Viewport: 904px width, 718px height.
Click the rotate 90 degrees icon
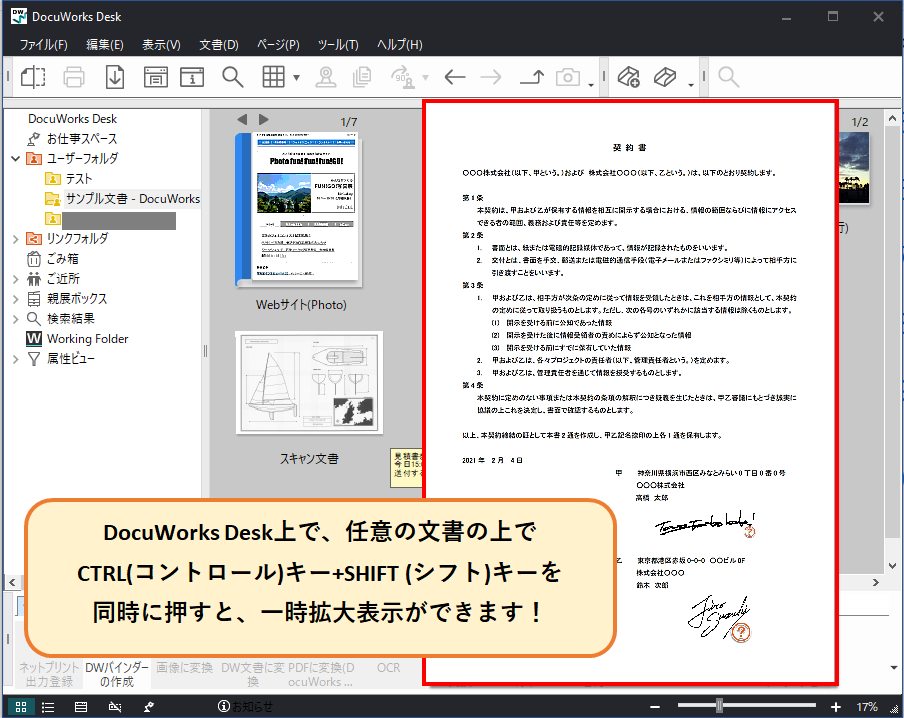404,77
